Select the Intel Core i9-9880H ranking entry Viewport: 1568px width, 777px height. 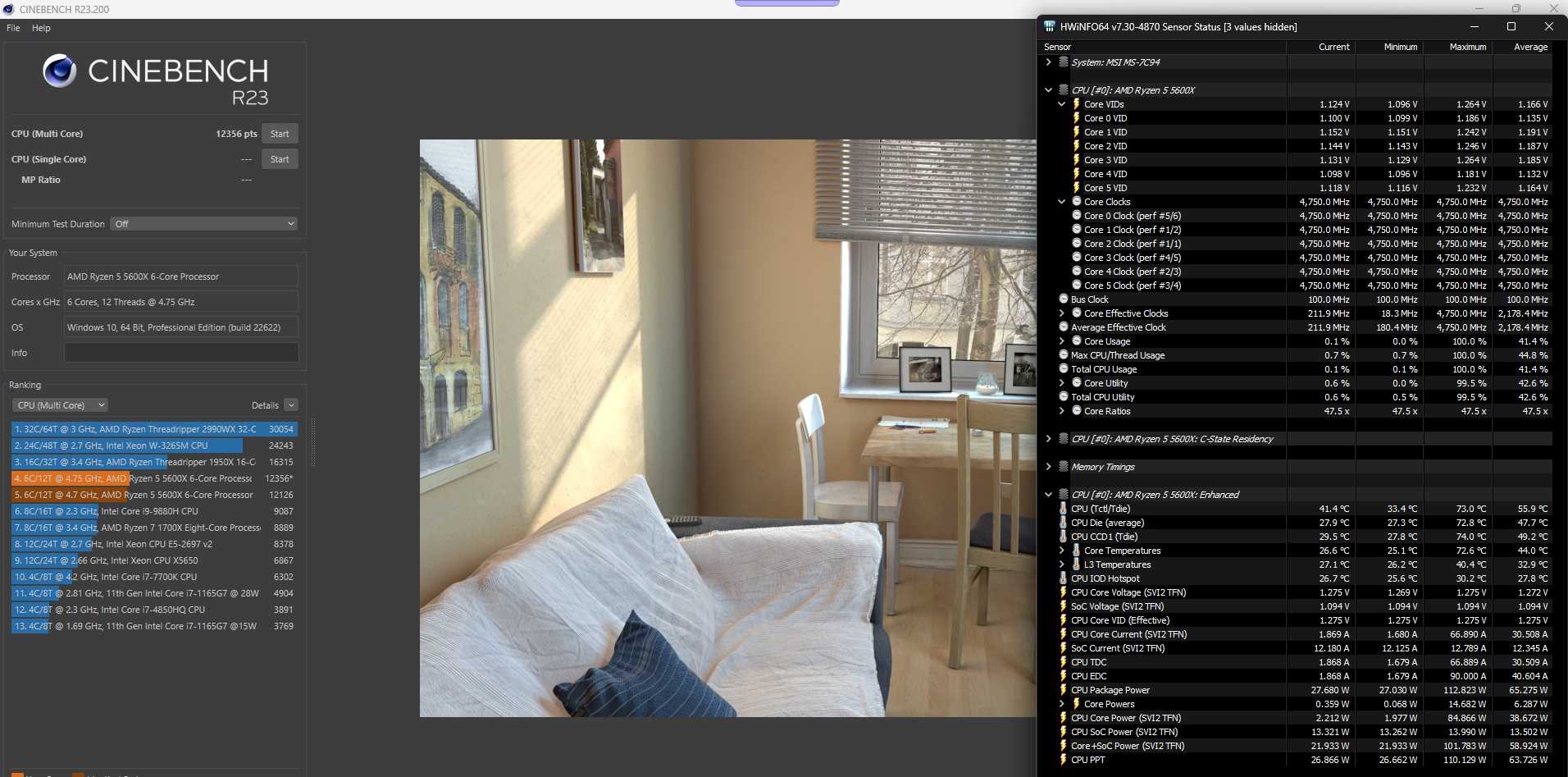click(x=154, y=511)
